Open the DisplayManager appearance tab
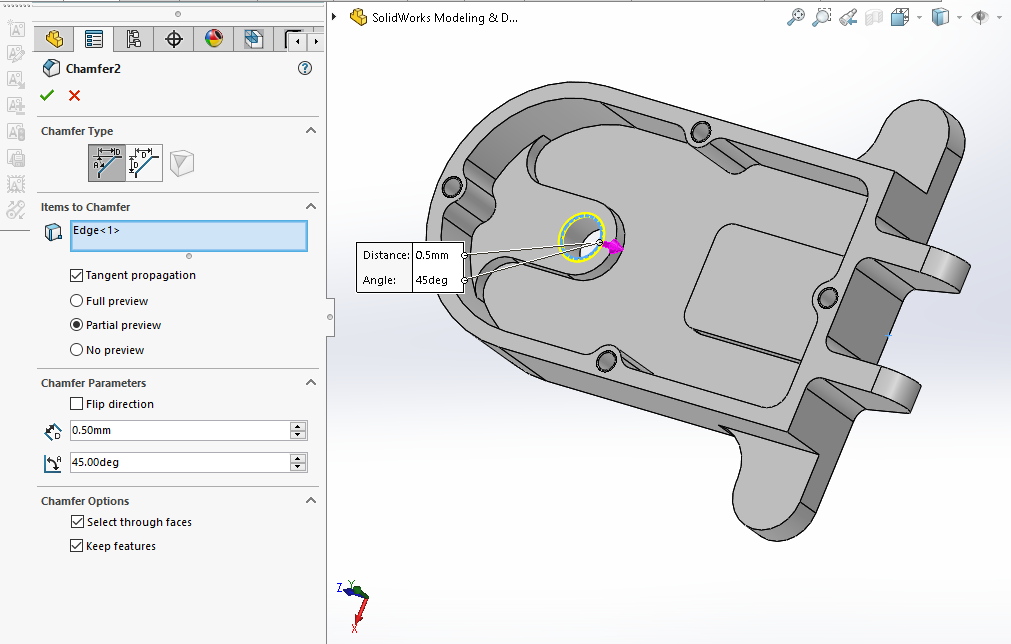This screenshot has width=1011, height=644. click(x=213, y=40)
